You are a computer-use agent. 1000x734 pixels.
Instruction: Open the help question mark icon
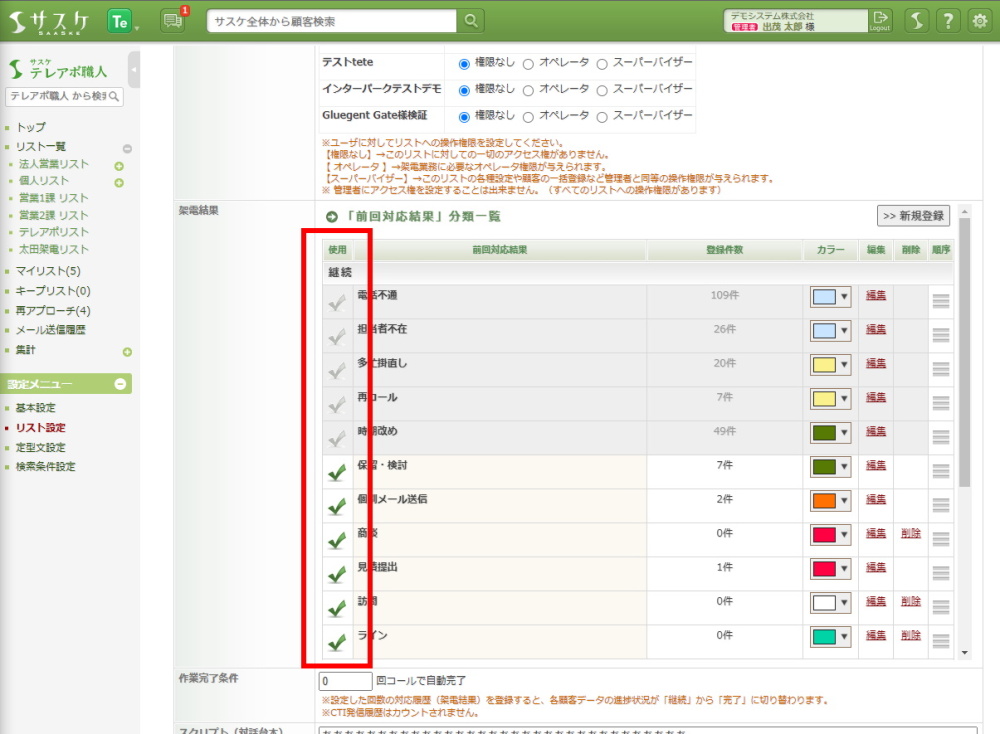[x=948, y=21]
